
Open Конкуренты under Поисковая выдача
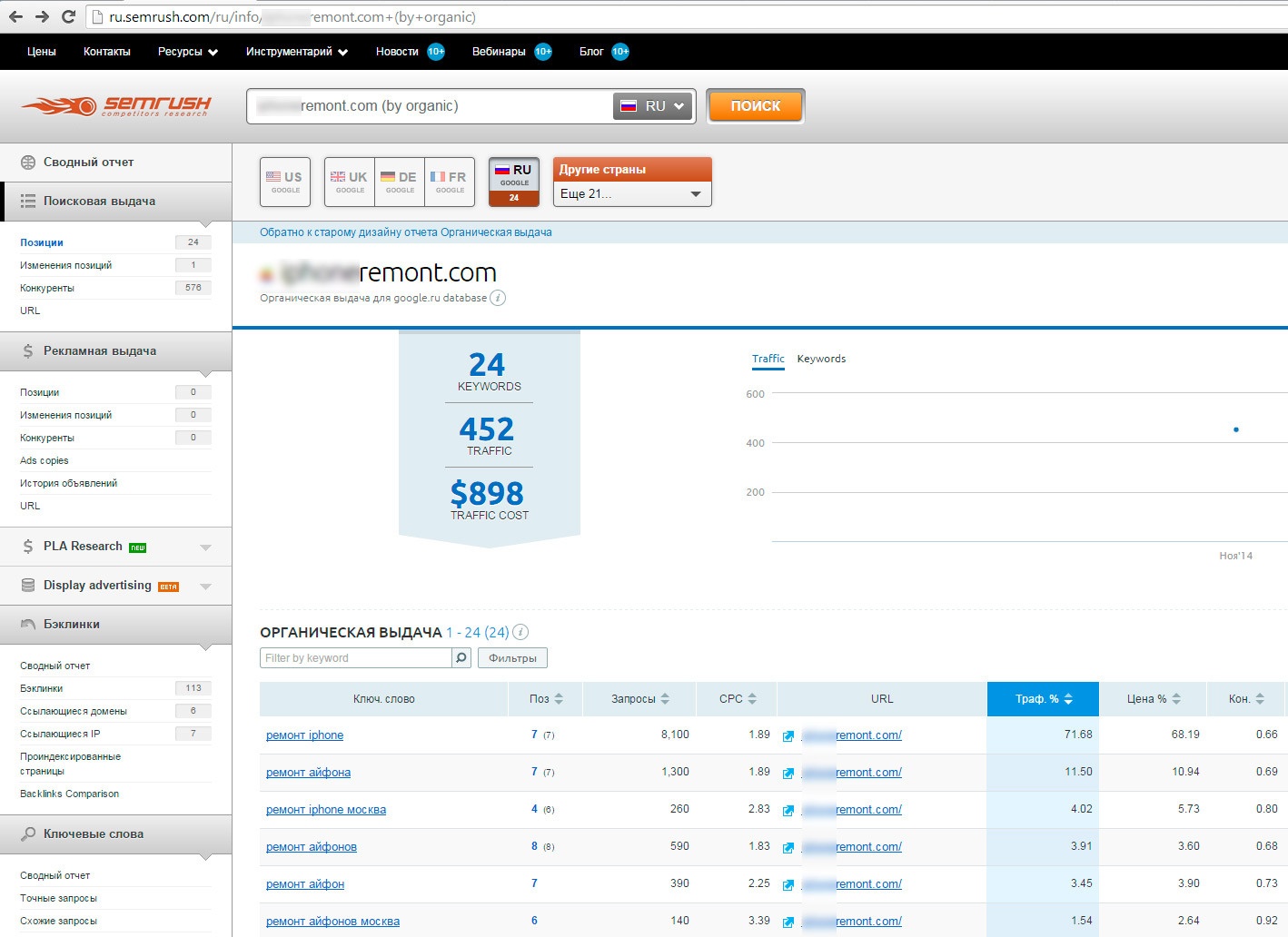point(47,288)
